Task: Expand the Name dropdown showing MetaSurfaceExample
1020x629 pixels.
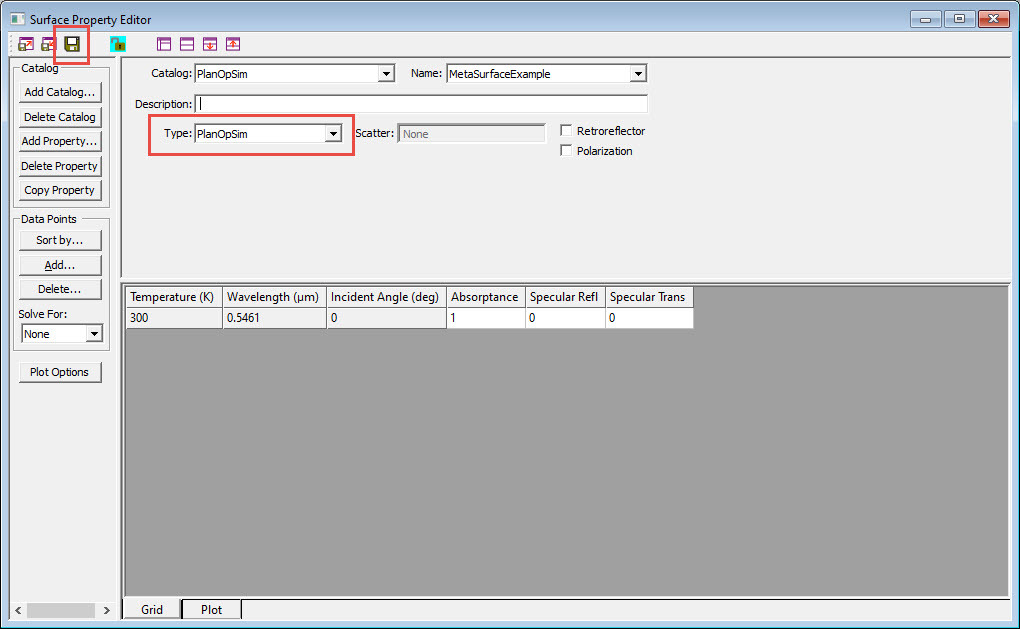Action: point(638,74)
